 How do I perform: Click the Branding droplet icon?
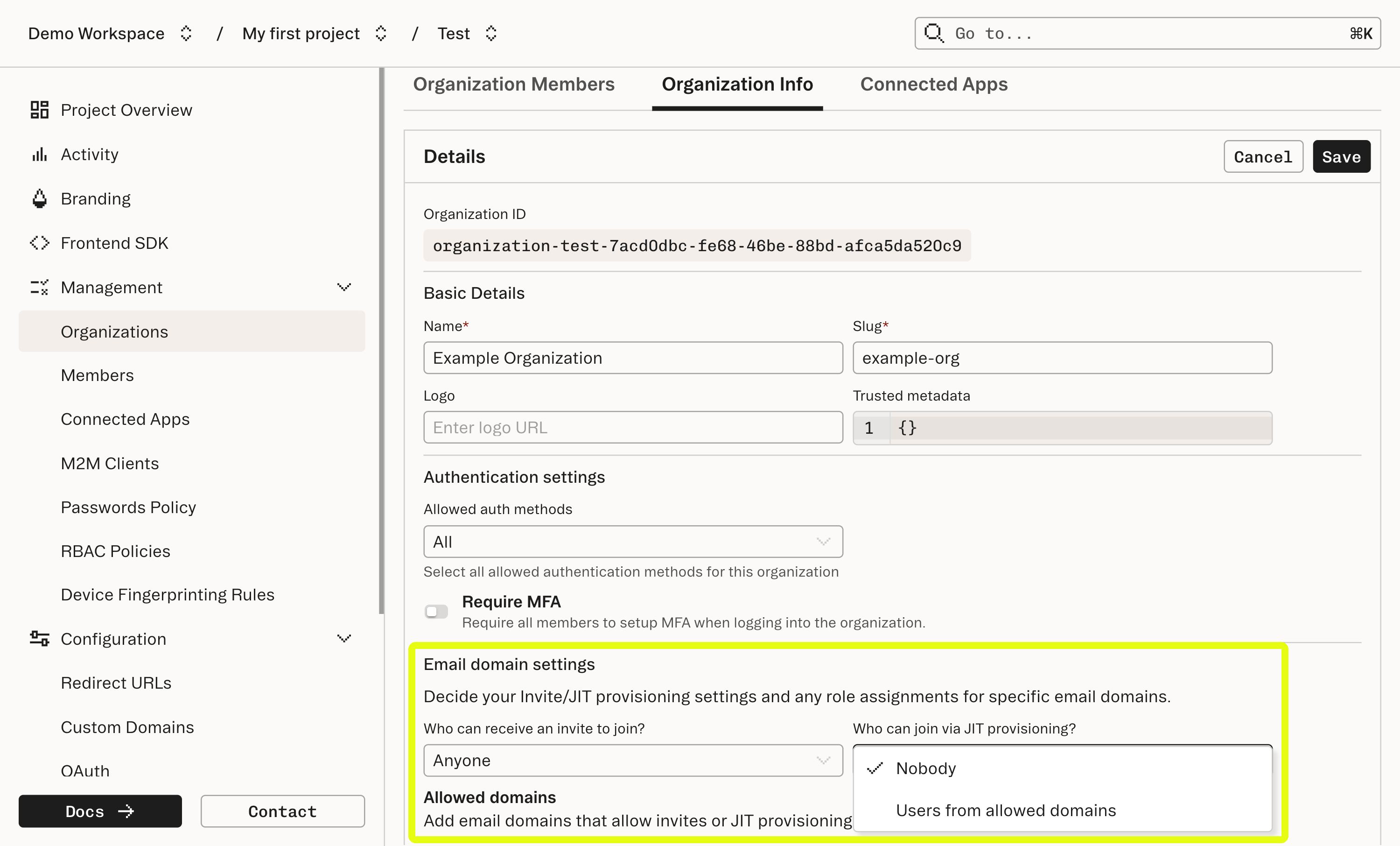(x=39, y=198)
